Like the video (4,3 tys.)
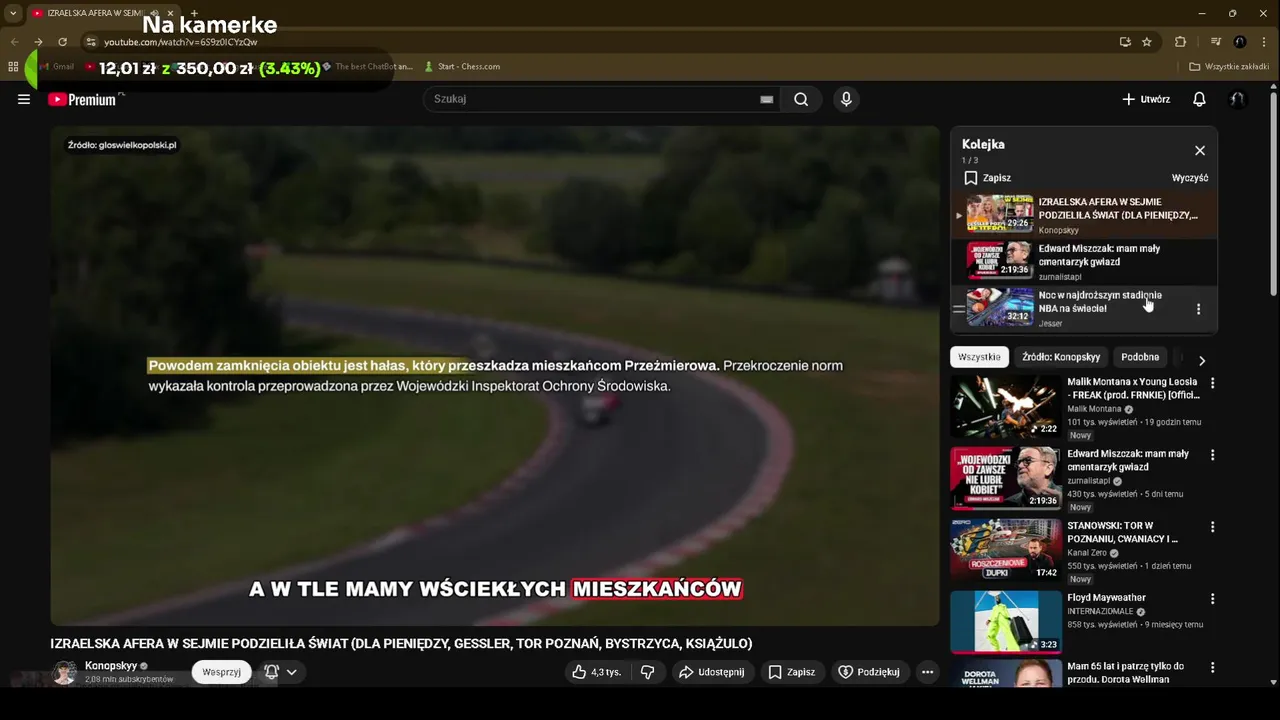 tap(596, 672)
